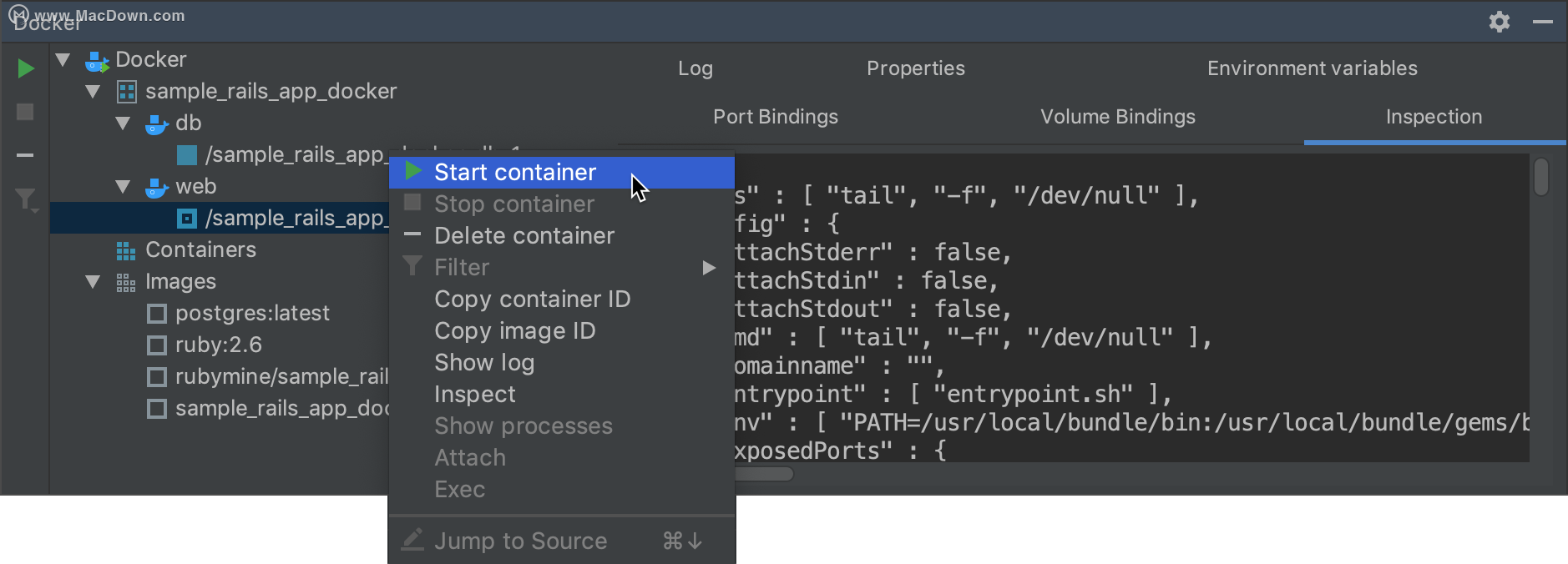The width and height of the screenshot is (1568, 564).
Task: Open the Volume Bindings tab
Action: point(1118,117)
